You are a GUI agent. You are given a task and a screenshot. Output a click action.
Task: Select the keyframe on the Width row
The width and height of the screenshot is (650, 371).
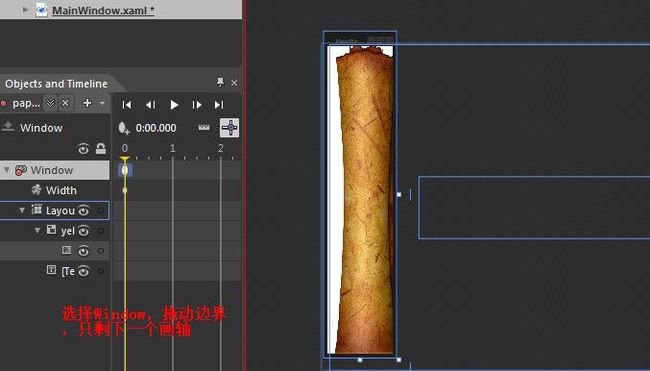click(125, 190)
